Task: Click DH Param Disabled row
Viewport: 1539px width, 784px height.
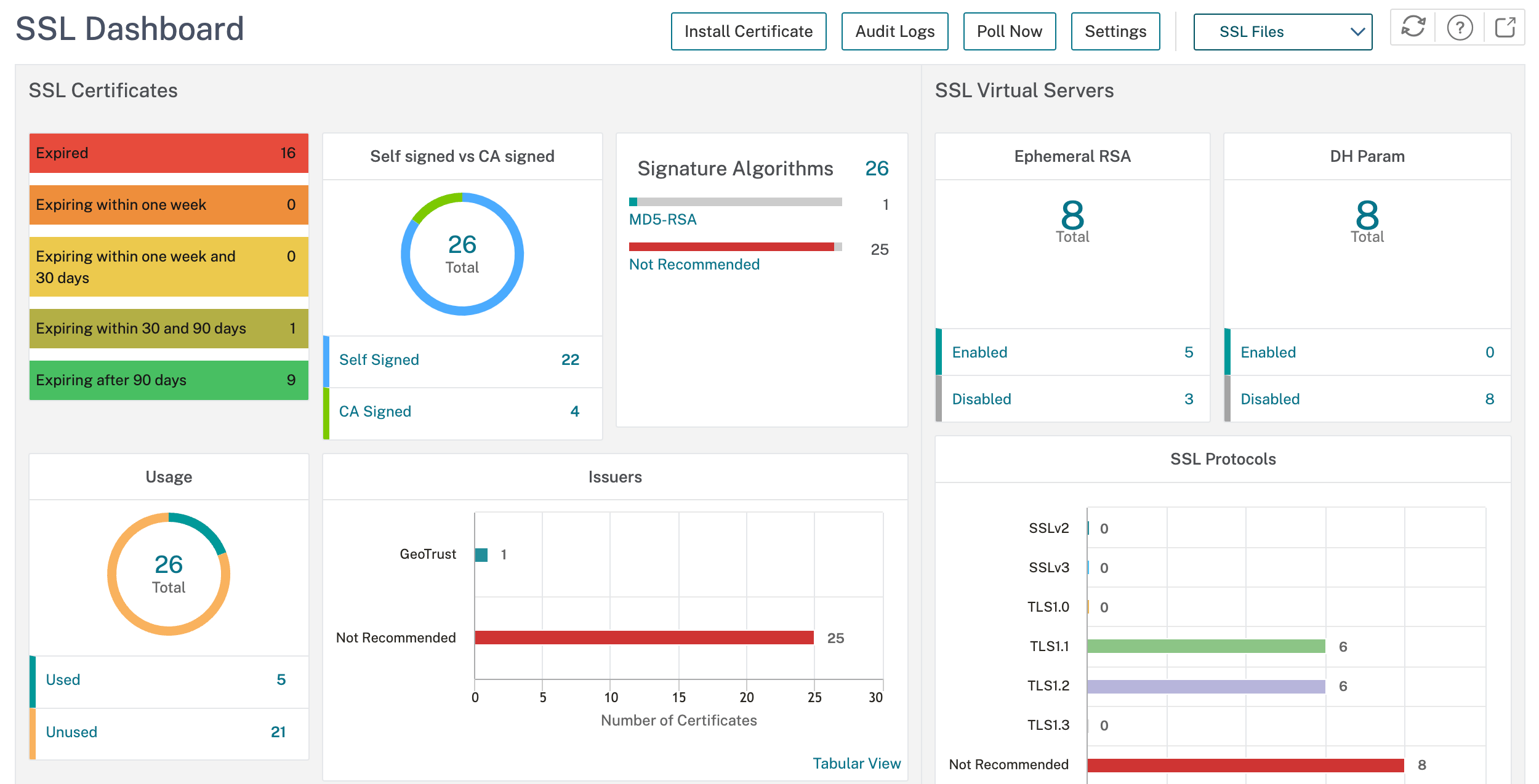Action: click(1367, 399)
